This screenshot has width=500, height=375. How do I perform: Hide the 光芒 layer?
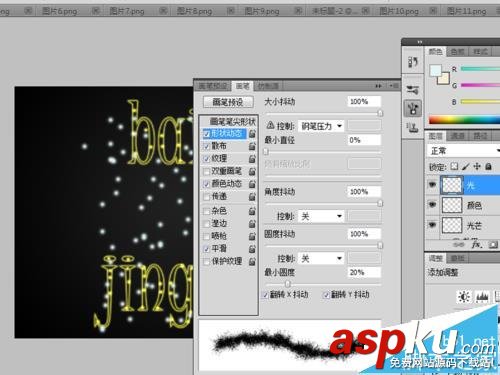[x=432, y=225]
